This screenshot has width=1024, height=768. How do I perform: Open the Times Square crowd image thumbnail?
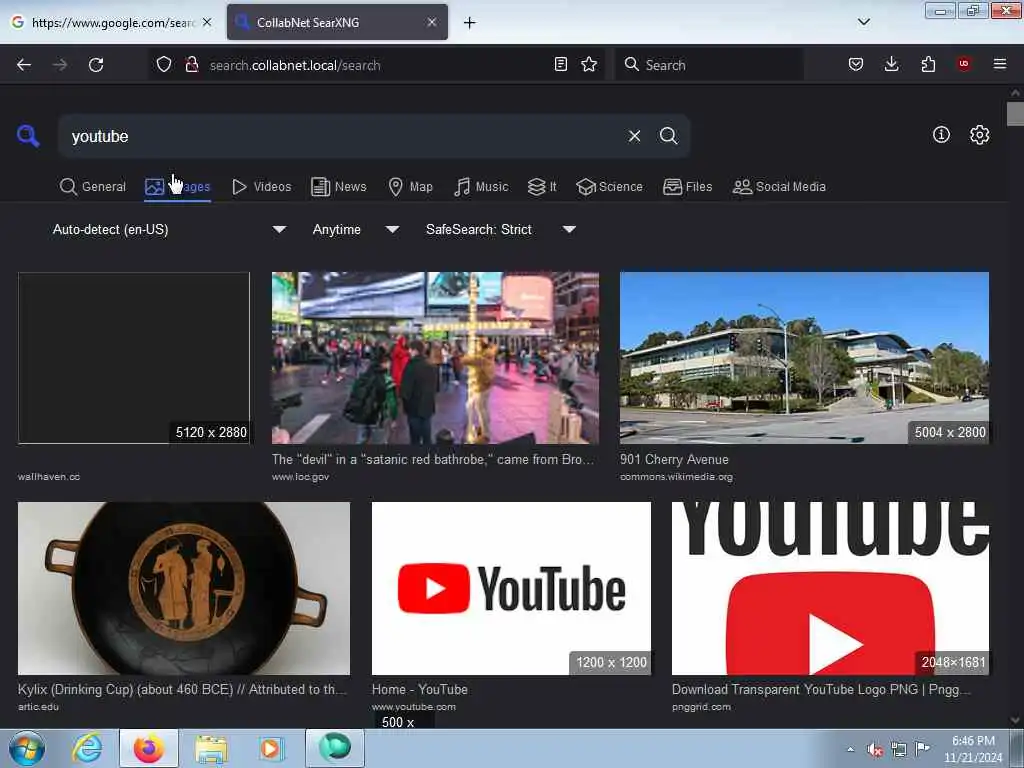[435, 358]
